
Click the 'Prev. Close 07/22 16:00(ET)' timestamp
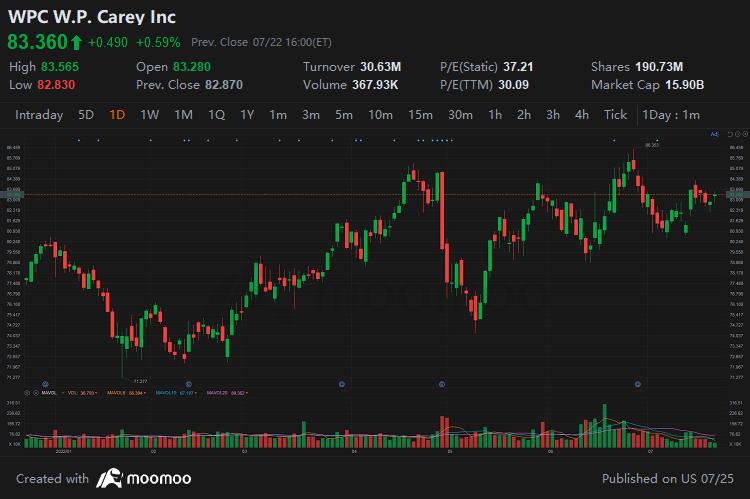262,43
